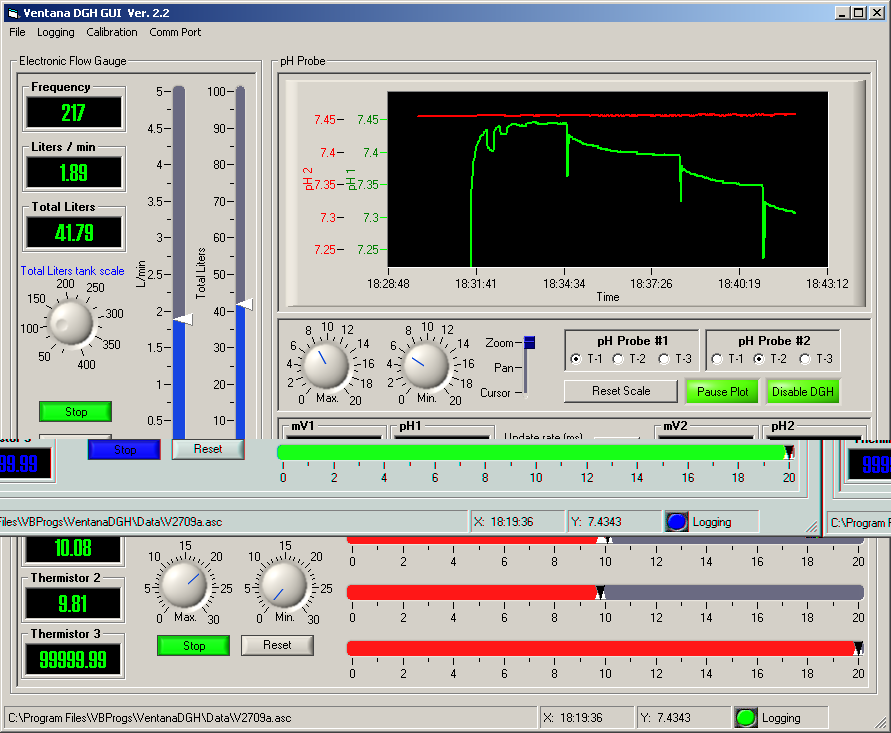Click the thermistor Max knob (0-30)
The width and height of the screenshot is (891, 733).
click(184, 585)
